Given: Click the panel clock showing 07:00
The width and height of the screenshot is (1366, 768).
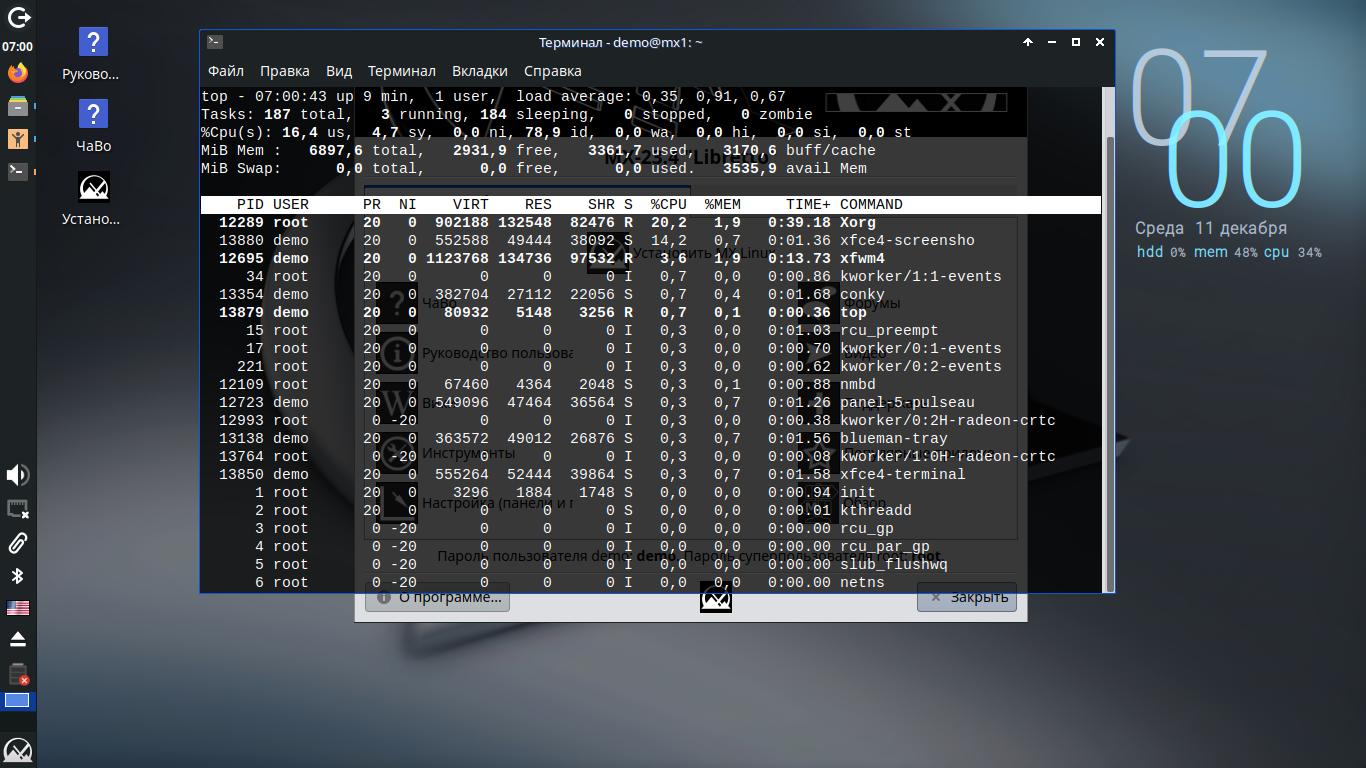Looking at the screenshot, I should pyautogui.click(x=17, y=46).
